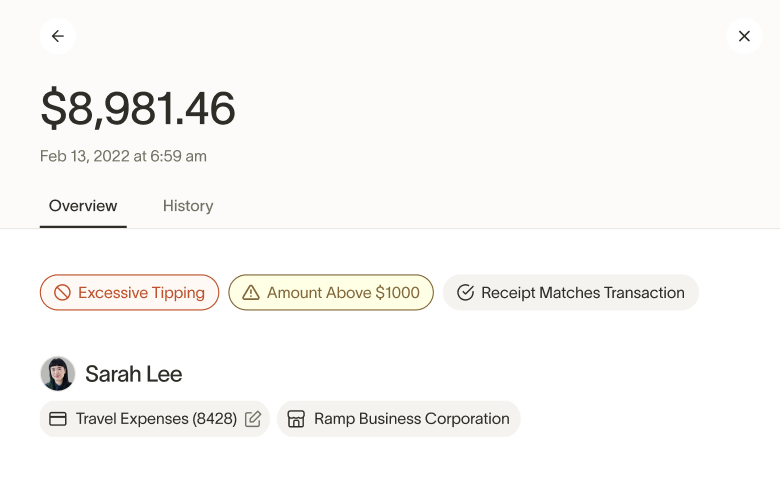Open the Amount Above $1000 warning
The width and height of the screenshot is (780, 482).
click(x=331, y=293)
